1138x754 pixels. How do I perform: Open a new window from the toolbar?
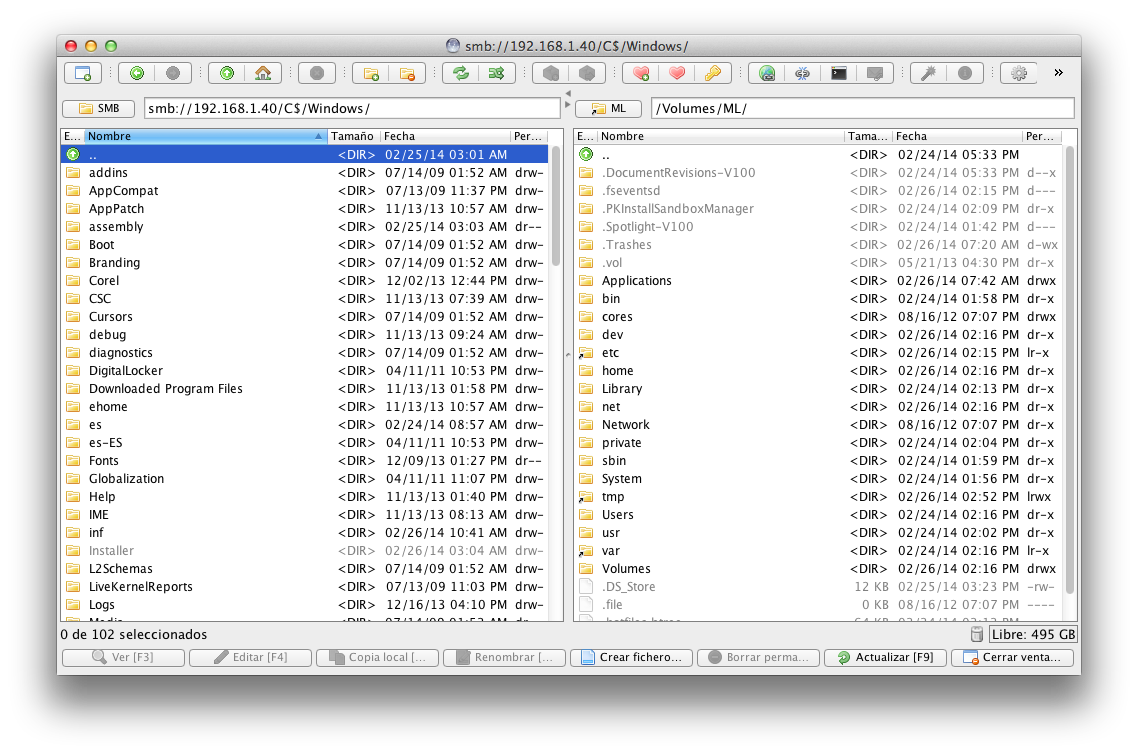tap(83, 73)
